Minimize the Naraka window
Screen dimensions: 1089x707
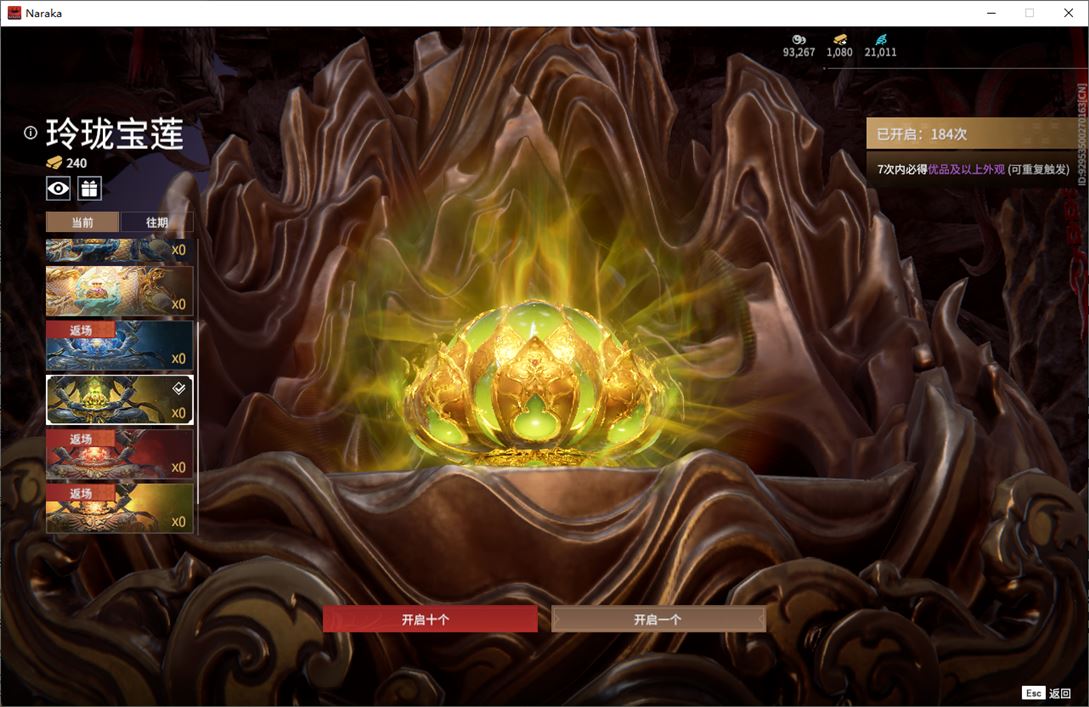[991, 13]
